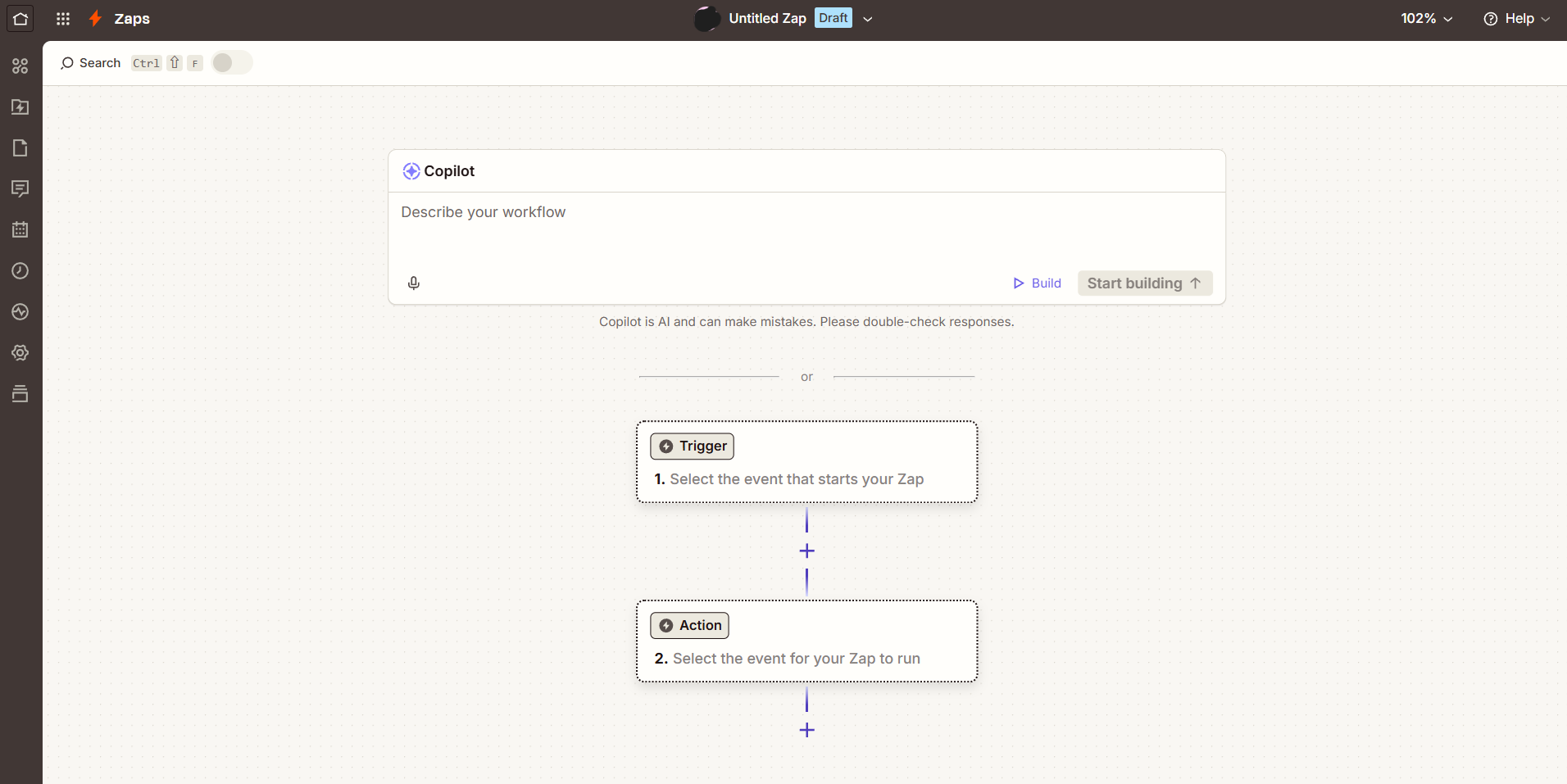Click the Ctrl shortcut key hint
1567x784 pixels.
pos(146,63)
